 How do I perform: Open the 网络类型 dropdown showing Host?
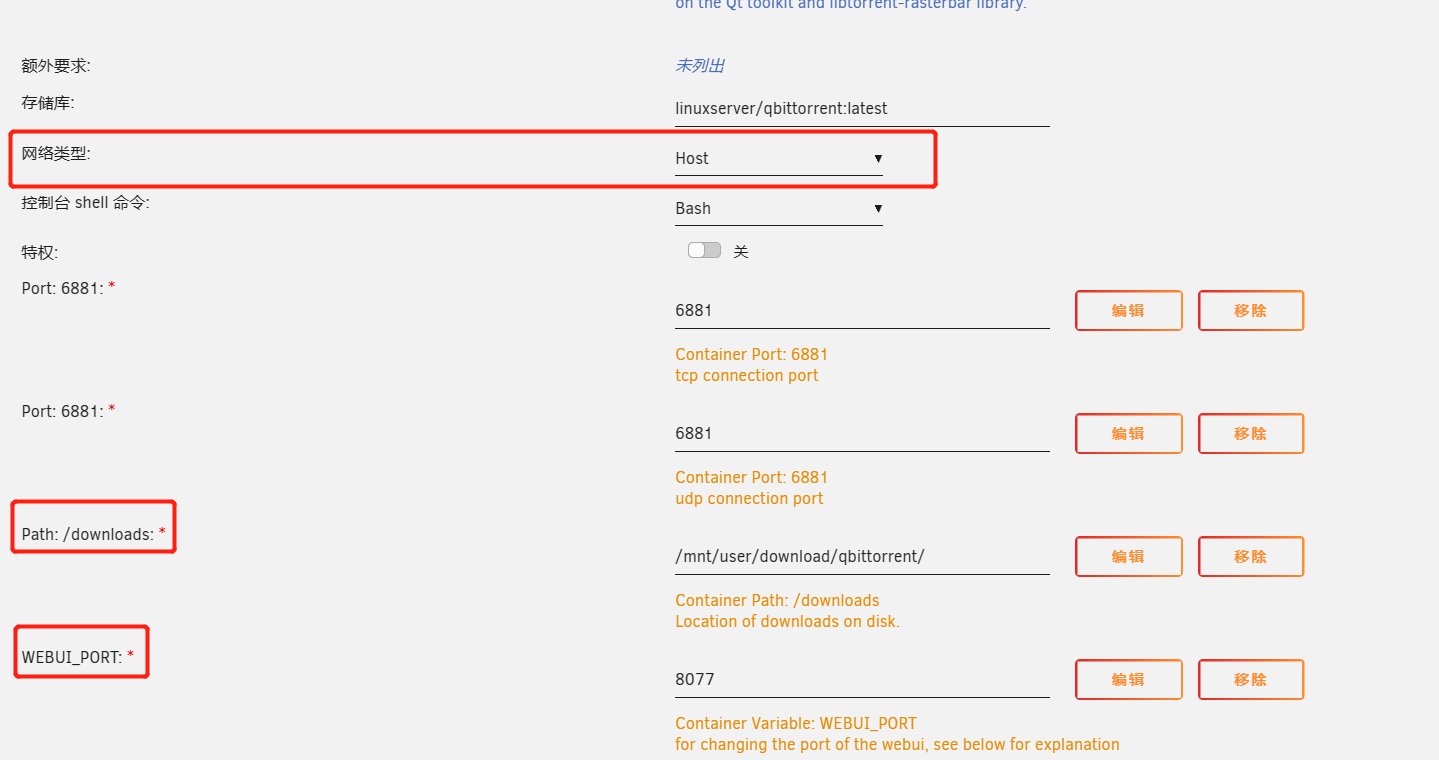click(x=778, y=158)
